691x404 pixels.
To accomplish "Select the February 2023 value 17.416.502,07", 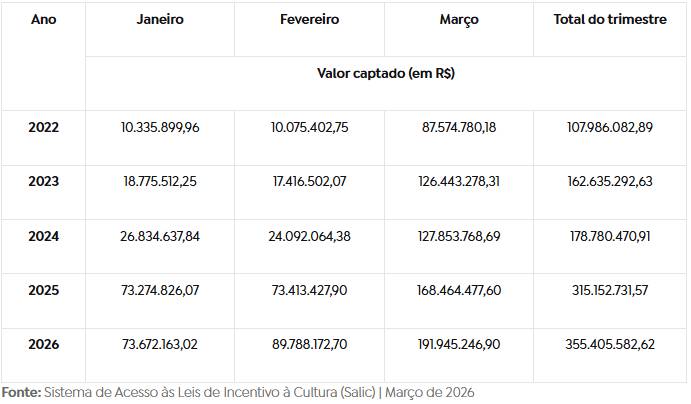I will (310, 182).
